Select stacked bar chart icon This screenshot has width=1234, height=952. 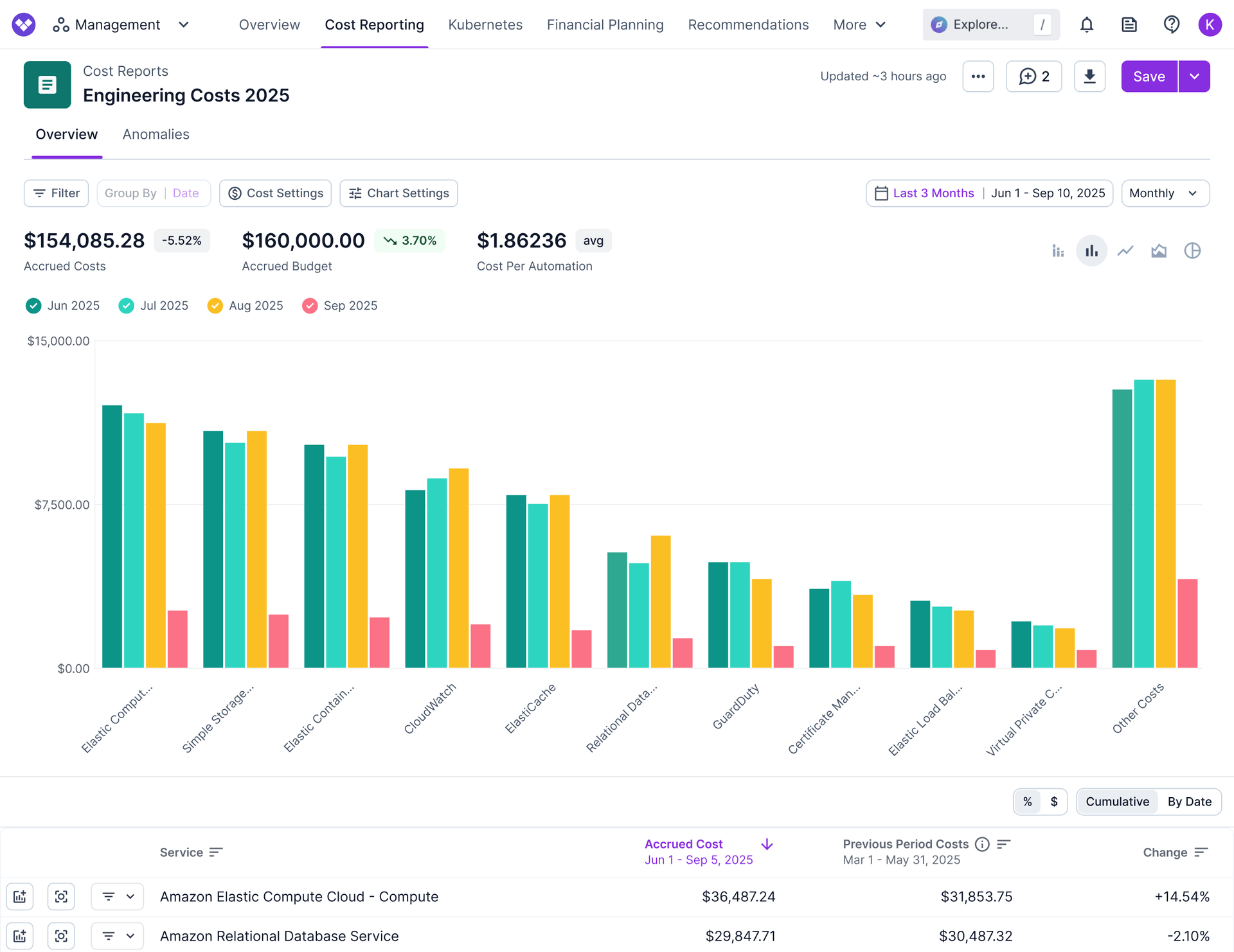click(1058, 251)
